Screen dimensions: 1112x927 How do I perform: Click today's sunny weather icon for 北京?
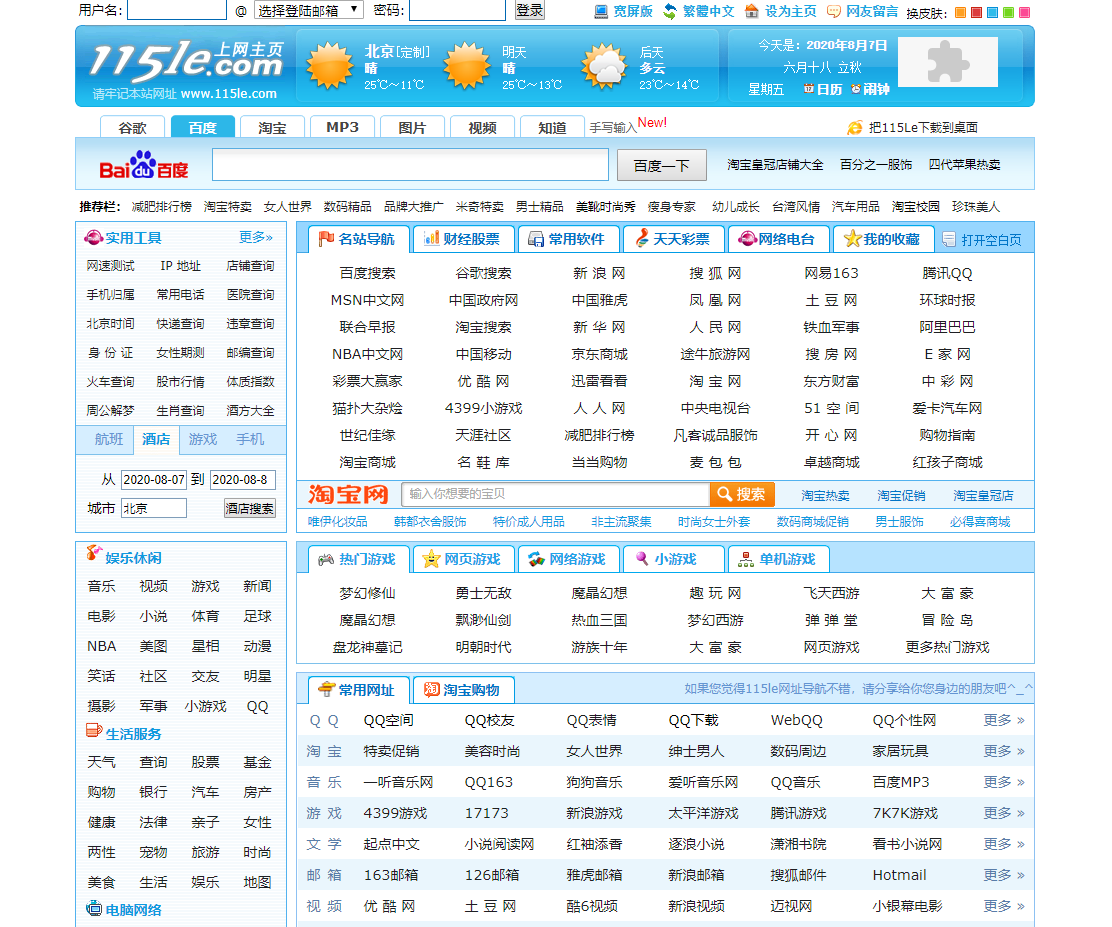[329, 65]
